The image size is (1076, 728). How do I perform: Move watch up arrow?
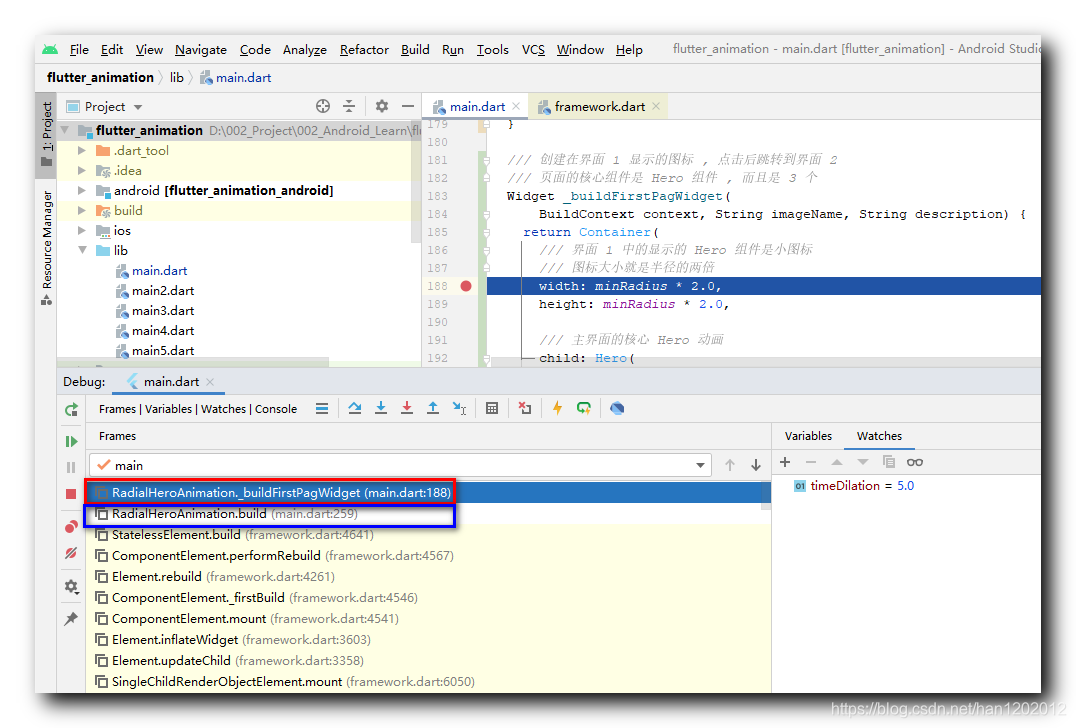tap(837, 462)
